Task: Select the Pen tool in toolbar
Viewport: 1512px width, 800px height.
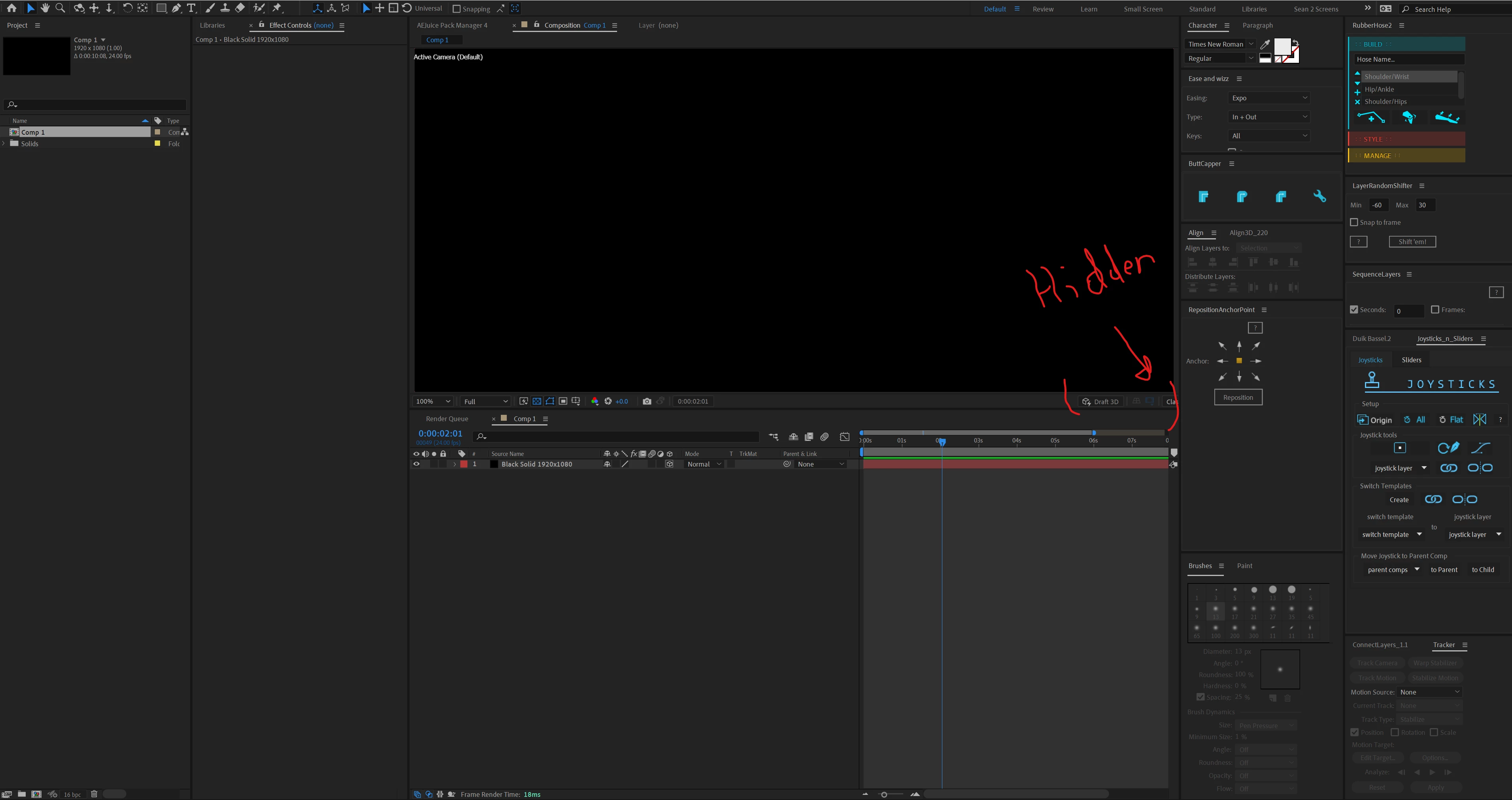Action: [176, 8]
